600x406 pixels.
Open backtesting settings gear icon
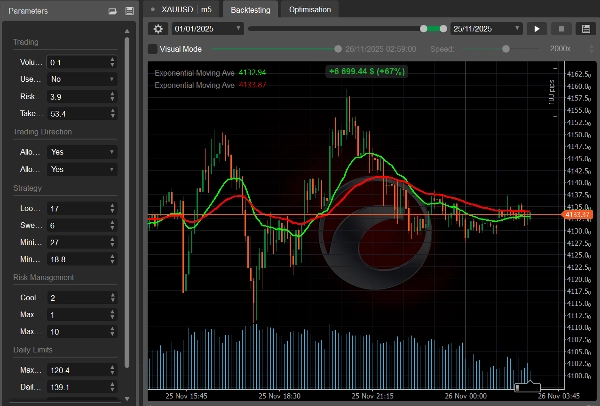[x=158, y=29]
